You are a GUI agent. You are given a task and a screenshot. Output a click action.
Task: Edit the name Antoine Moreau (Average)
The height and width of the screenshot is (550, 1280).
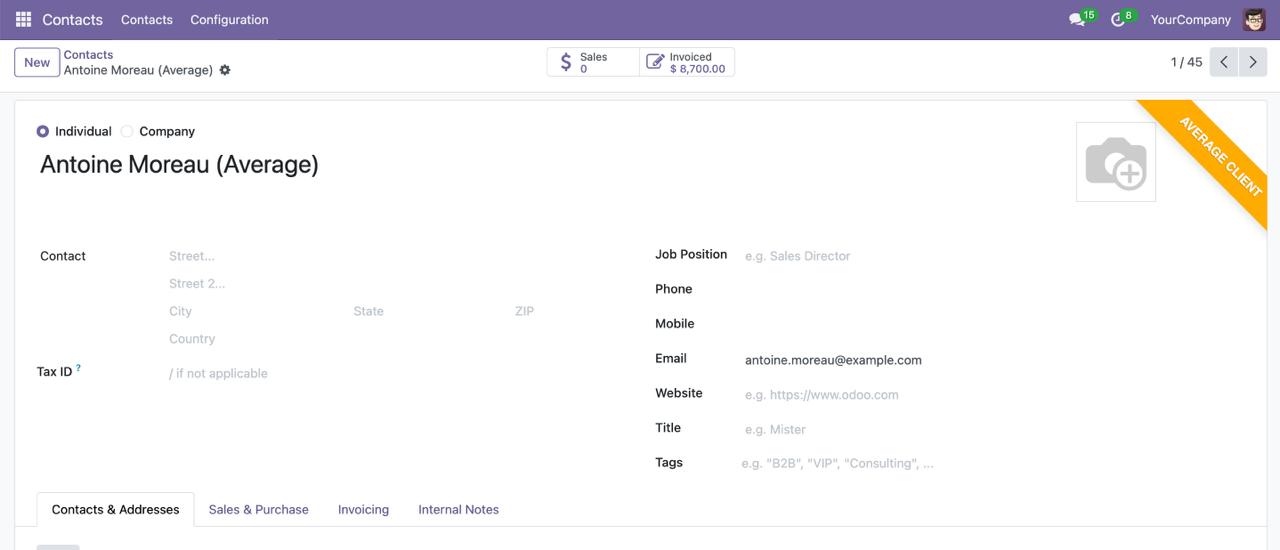179,164
